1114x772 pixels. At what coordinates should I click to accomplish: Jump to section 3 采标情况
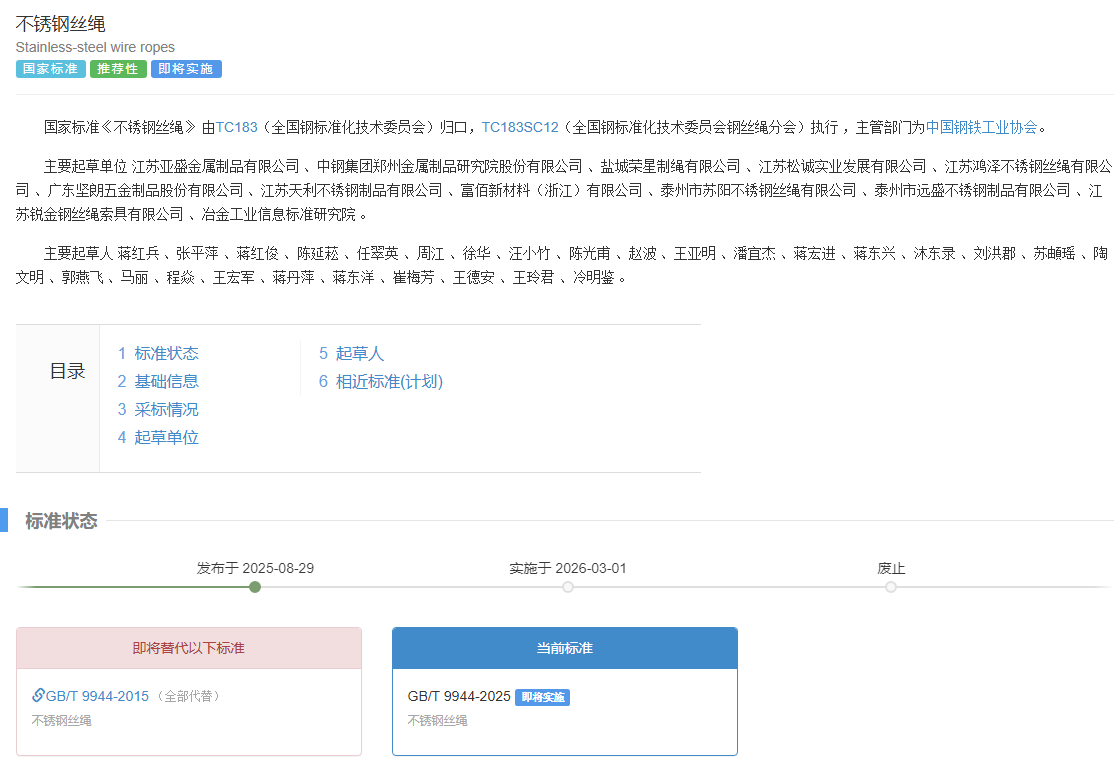coord(158,409)
